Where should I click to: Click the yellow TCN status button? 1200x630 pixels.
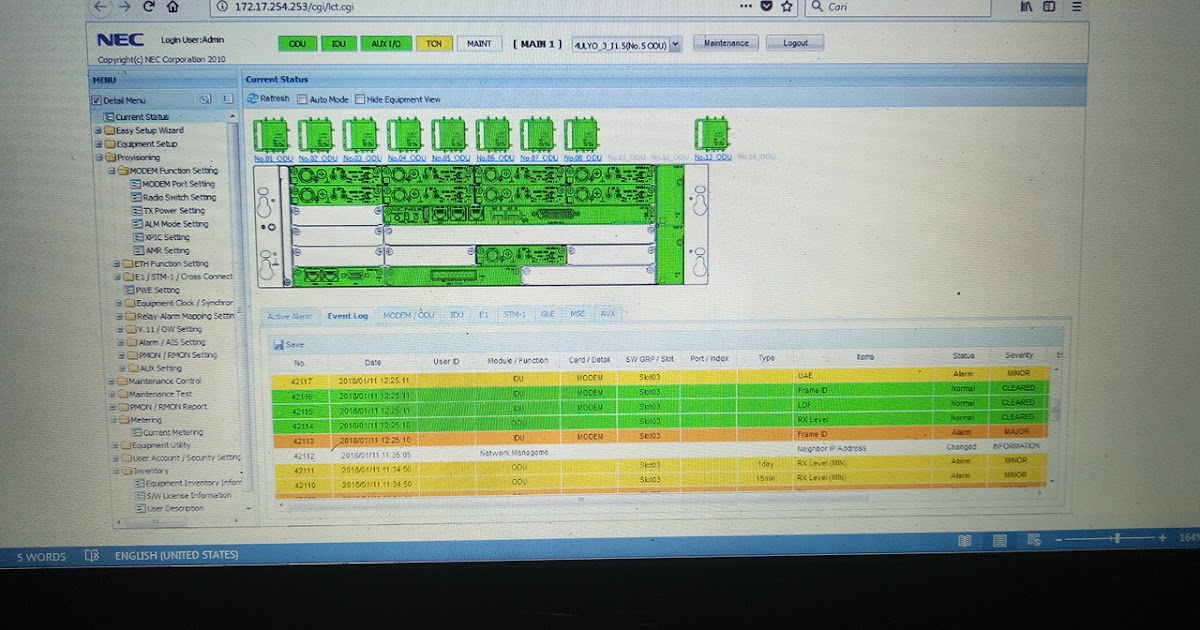point(434,44)
